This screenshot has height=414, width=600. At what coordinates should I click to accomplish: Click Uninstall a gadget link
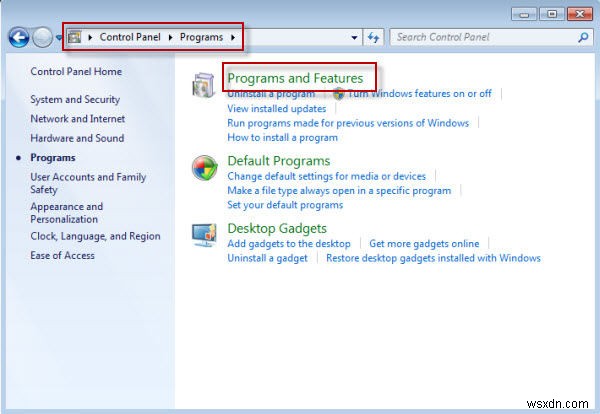coord(267,258)
